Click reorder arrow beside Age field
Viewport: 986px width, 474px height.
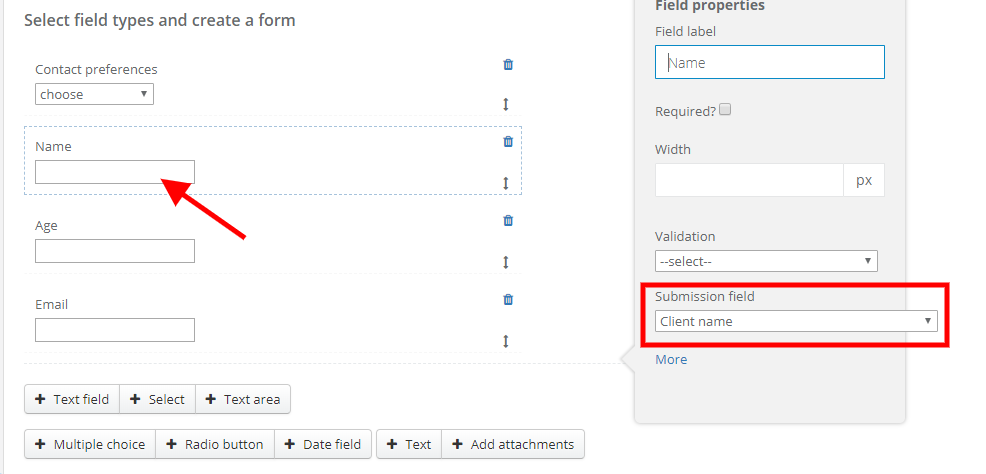tap(506, 262)
